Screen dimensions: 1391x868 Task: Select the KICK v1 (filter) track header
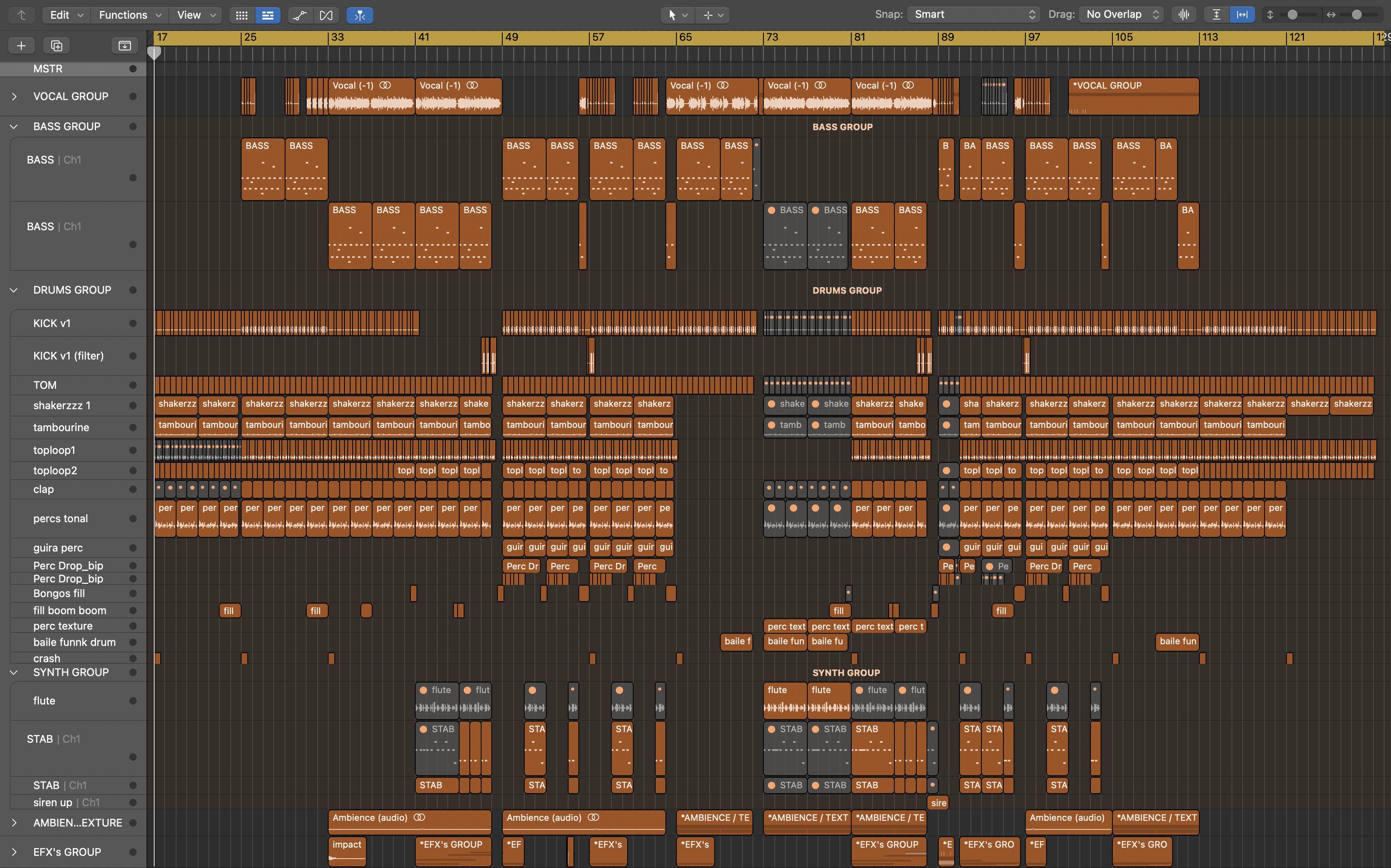(x=78, y=356)
